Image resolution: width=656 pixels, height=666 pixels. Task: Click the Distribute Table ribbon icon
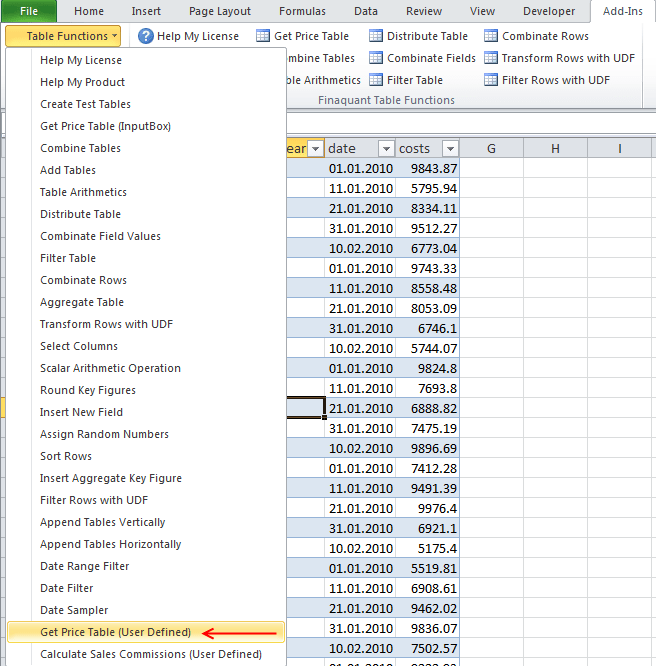click(x=376, y=36)
